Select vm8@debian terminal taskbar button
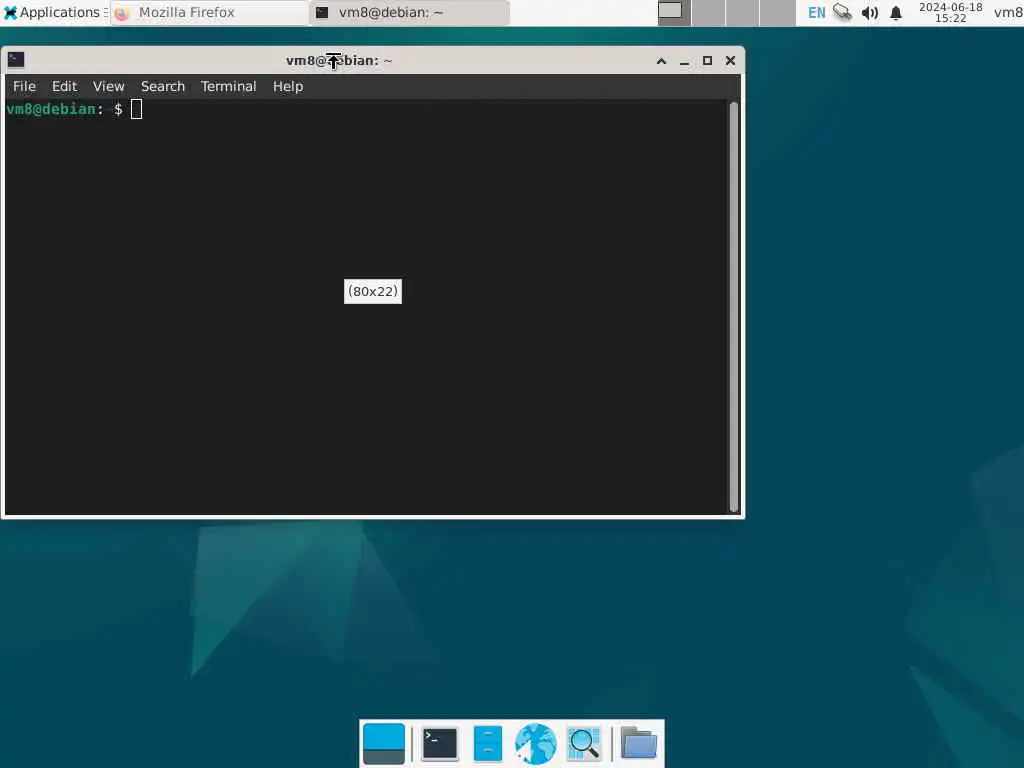 tap(409, 12)
